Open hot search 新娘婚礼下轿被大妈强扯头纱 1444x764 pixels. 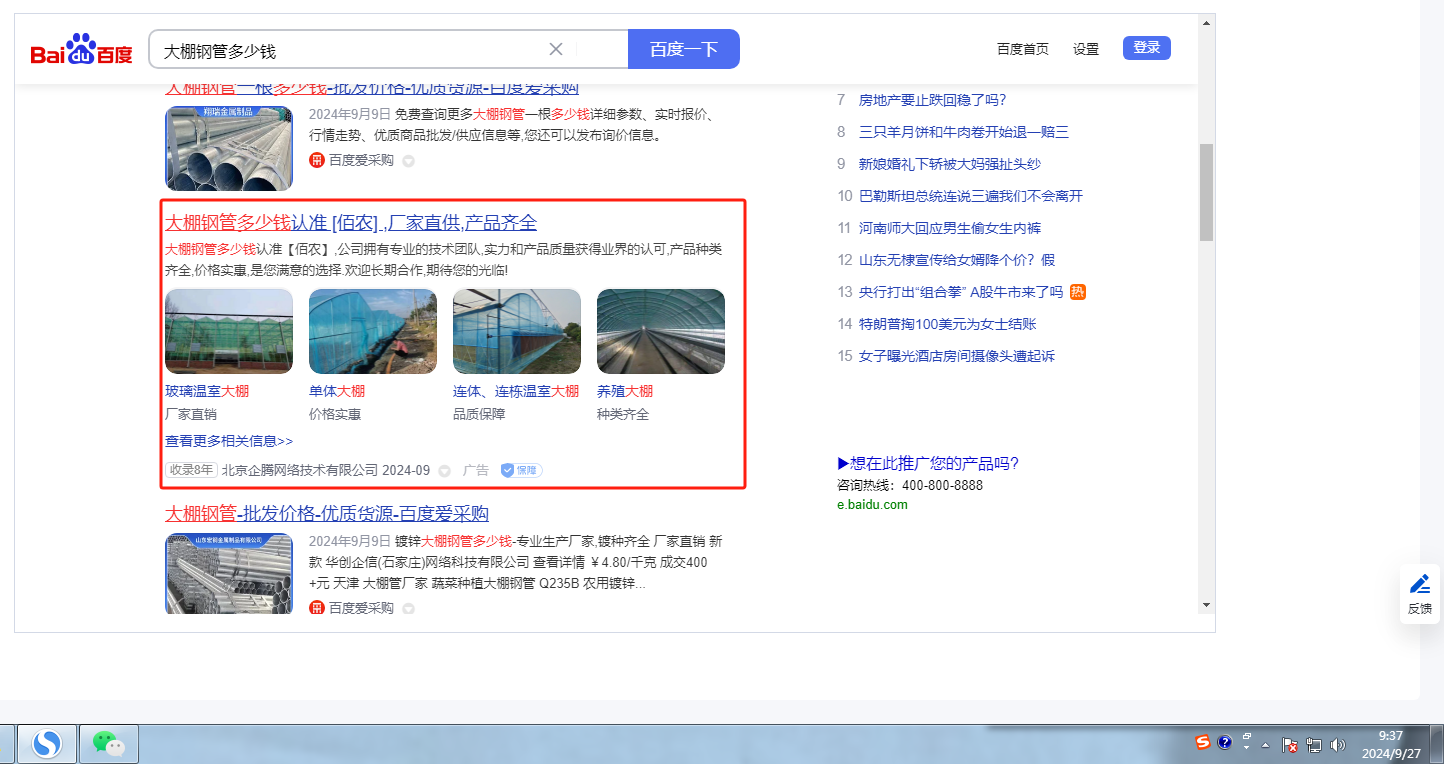[950, 164]
